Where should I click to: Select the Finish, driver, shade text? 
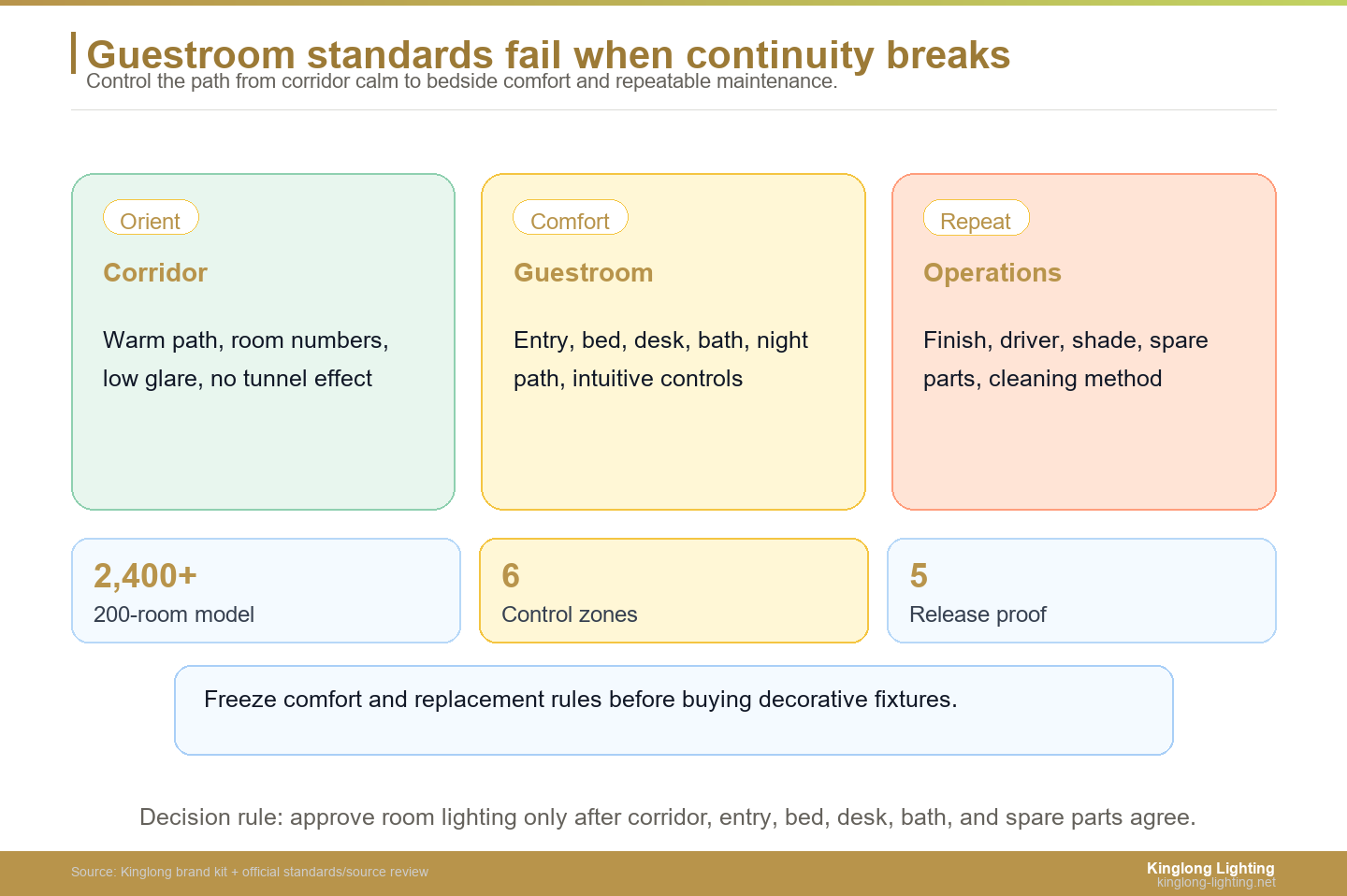click(1065, 359)
